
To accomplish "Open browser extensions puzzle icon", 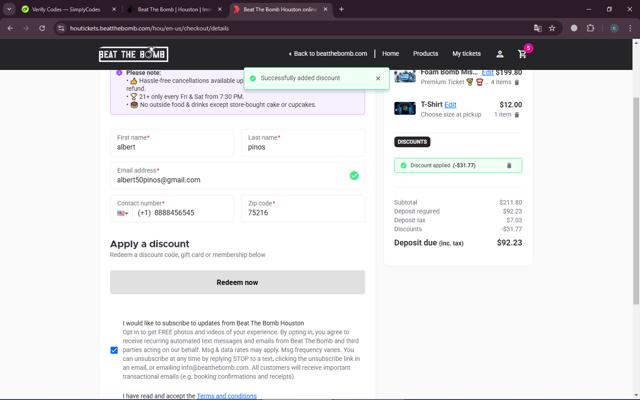I will coord(590,28).
